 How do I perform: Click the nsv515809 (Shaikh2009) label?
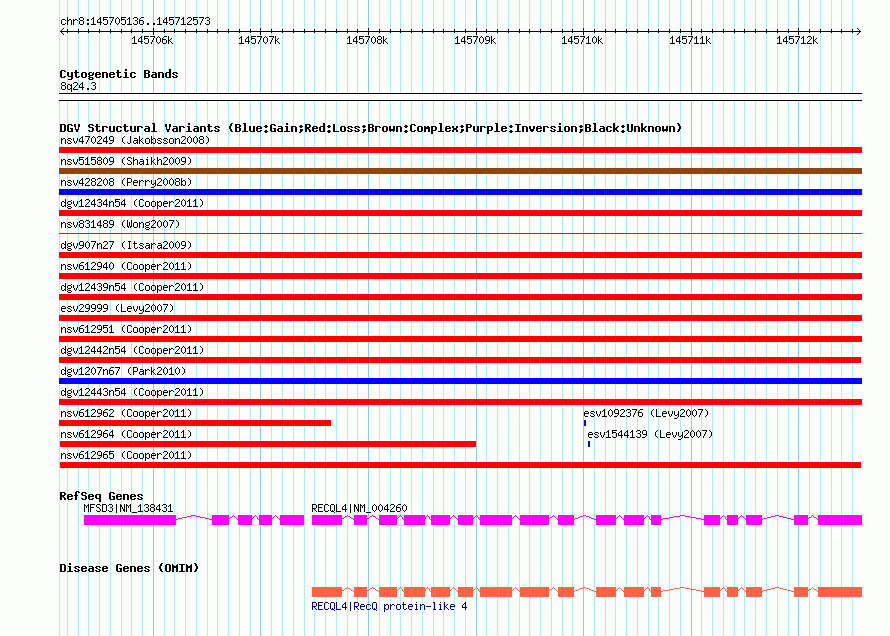click(126, 161)
